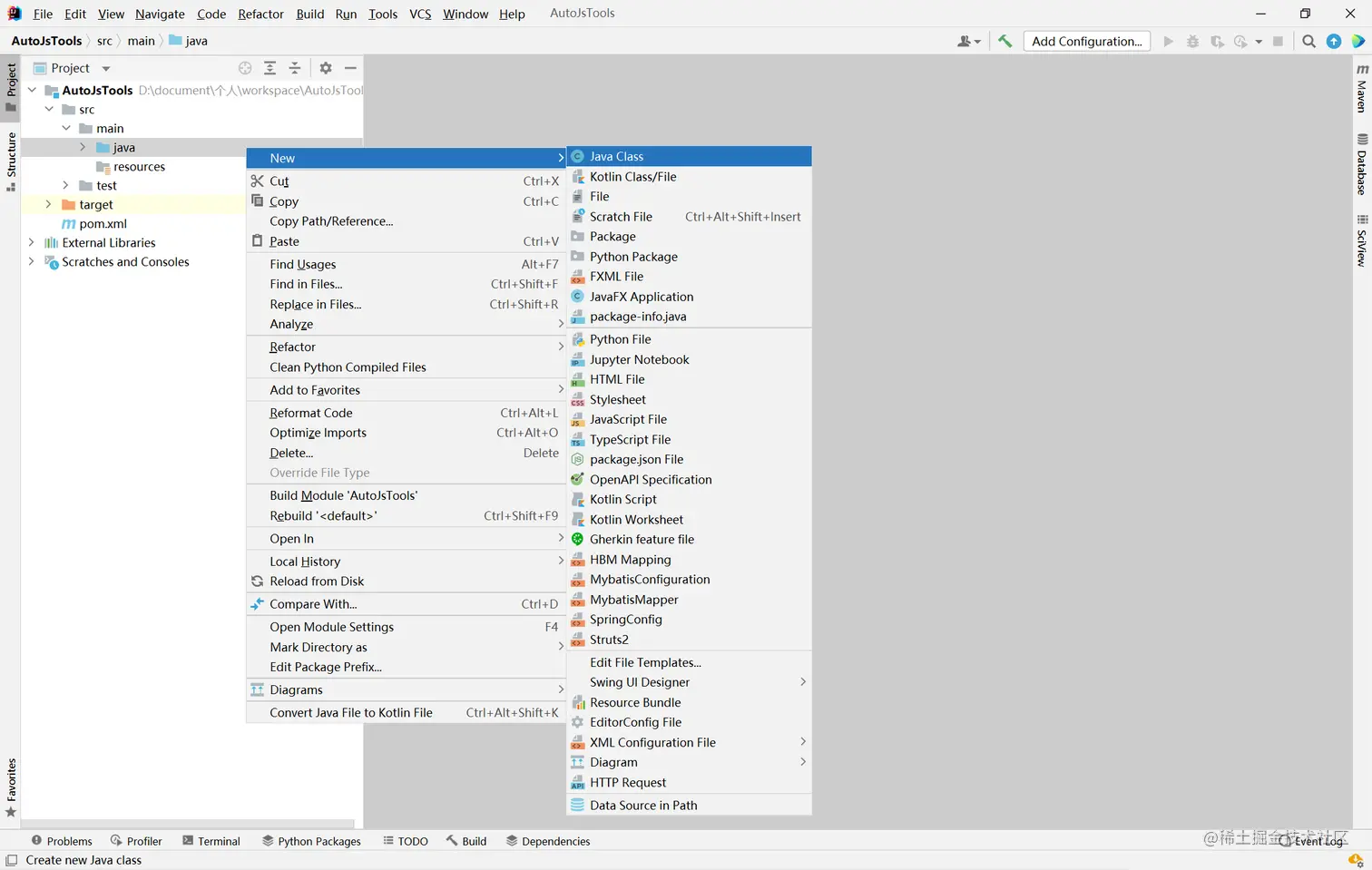Click the Select Opened File target icon
Image resolution: width=1372 pixels, height=870 pixels.
pyautogui.click(x=245, y=68)
